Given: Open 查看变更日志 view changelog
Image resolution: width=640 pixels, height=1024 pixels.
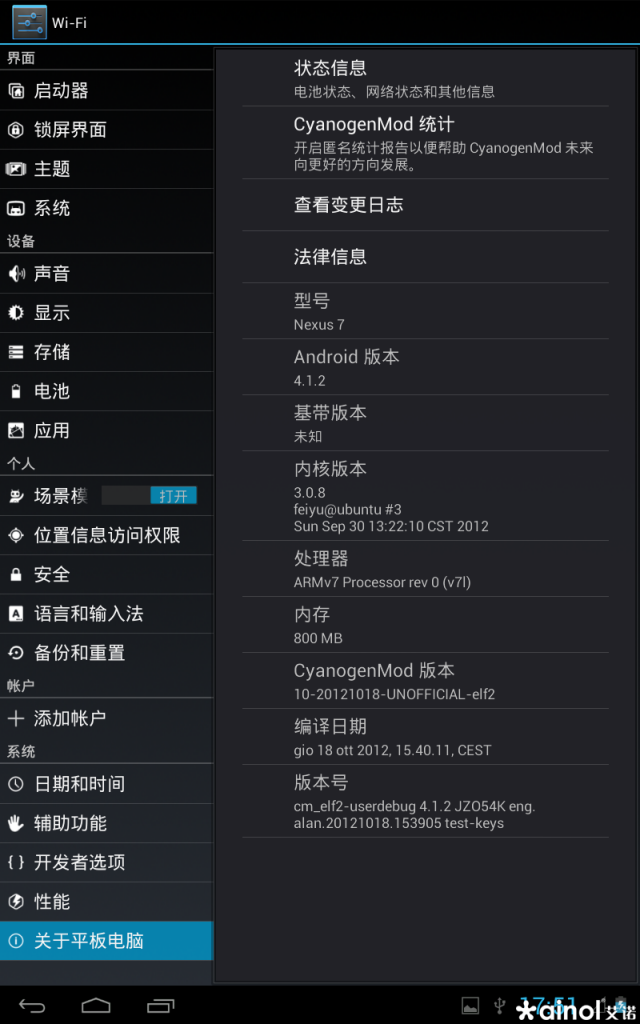Looking at the screenshot, I should point(425,205).
